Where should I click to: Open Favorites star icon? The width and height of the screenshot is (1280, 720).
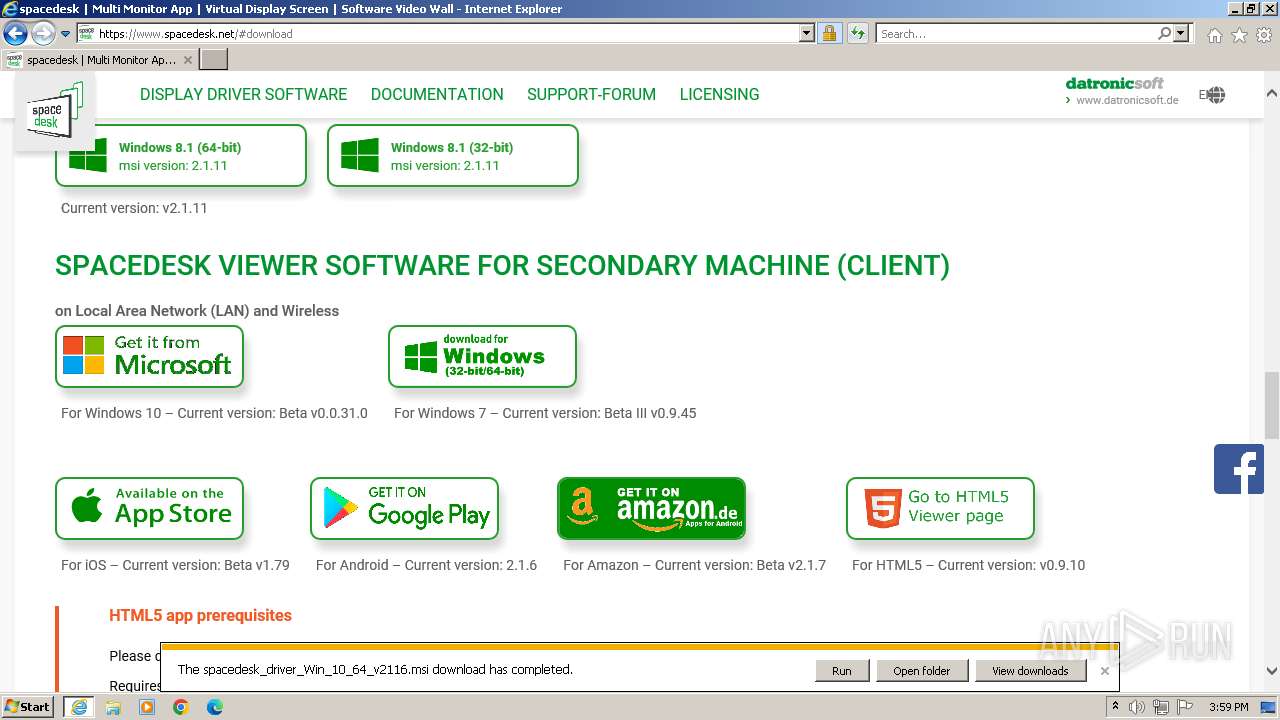pos(1239,35)
